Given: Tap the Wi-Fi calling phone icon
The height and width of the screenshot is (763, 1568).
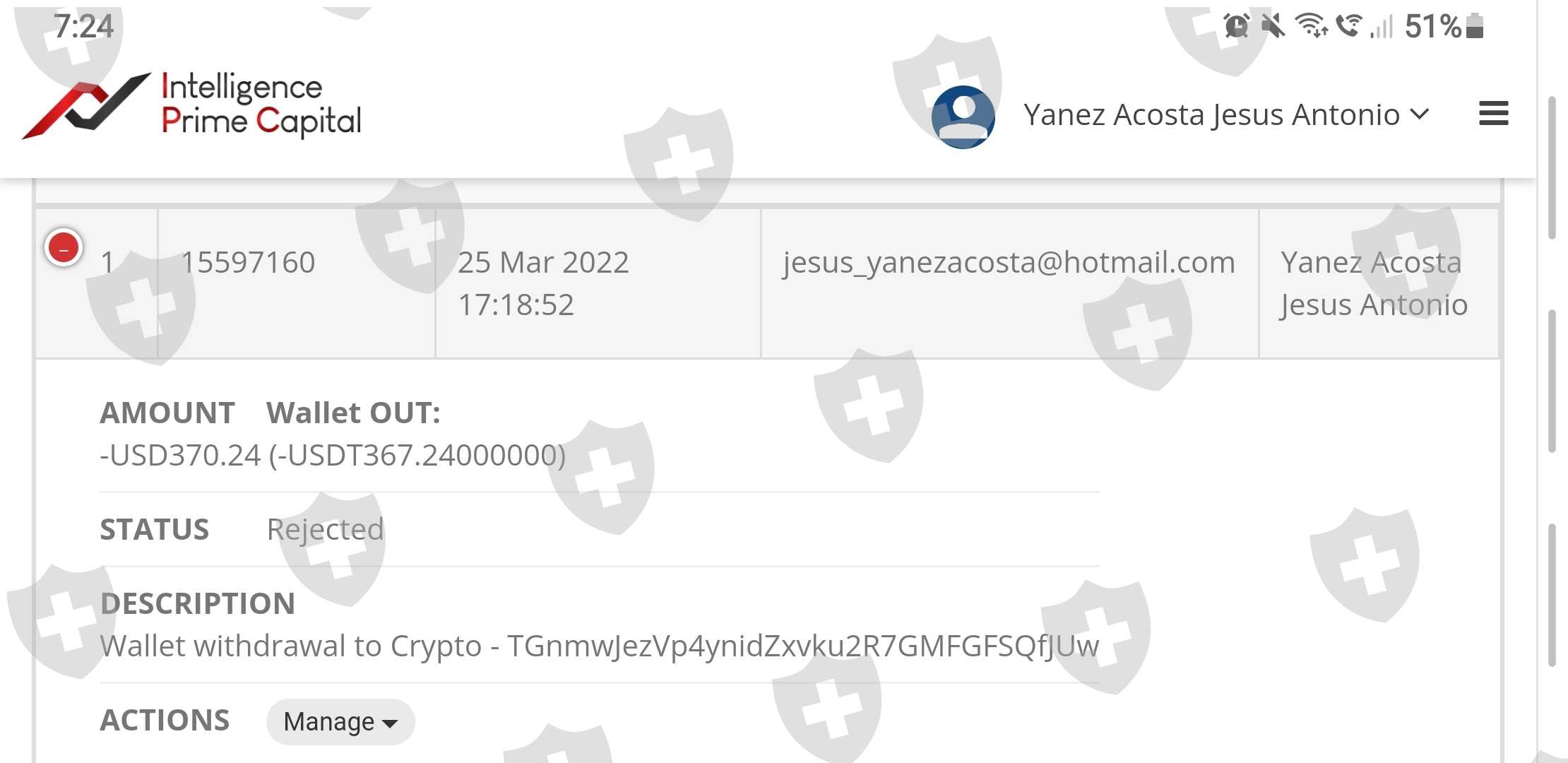Looking at the screenshot, I should click(x=1348, y=26).
